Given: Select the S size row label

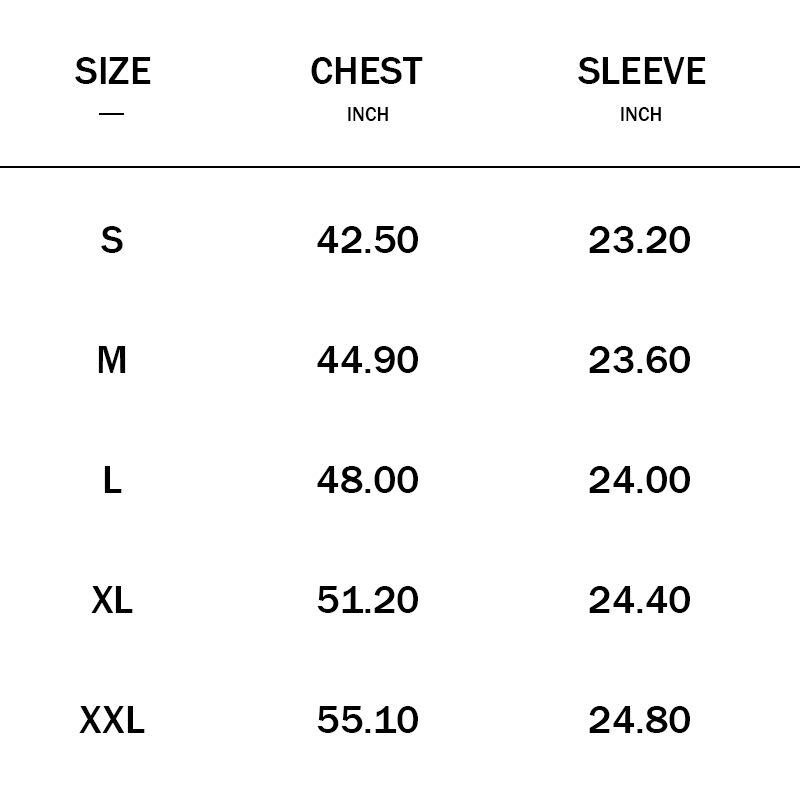Looking at the screenshot, I should point(112,240).
